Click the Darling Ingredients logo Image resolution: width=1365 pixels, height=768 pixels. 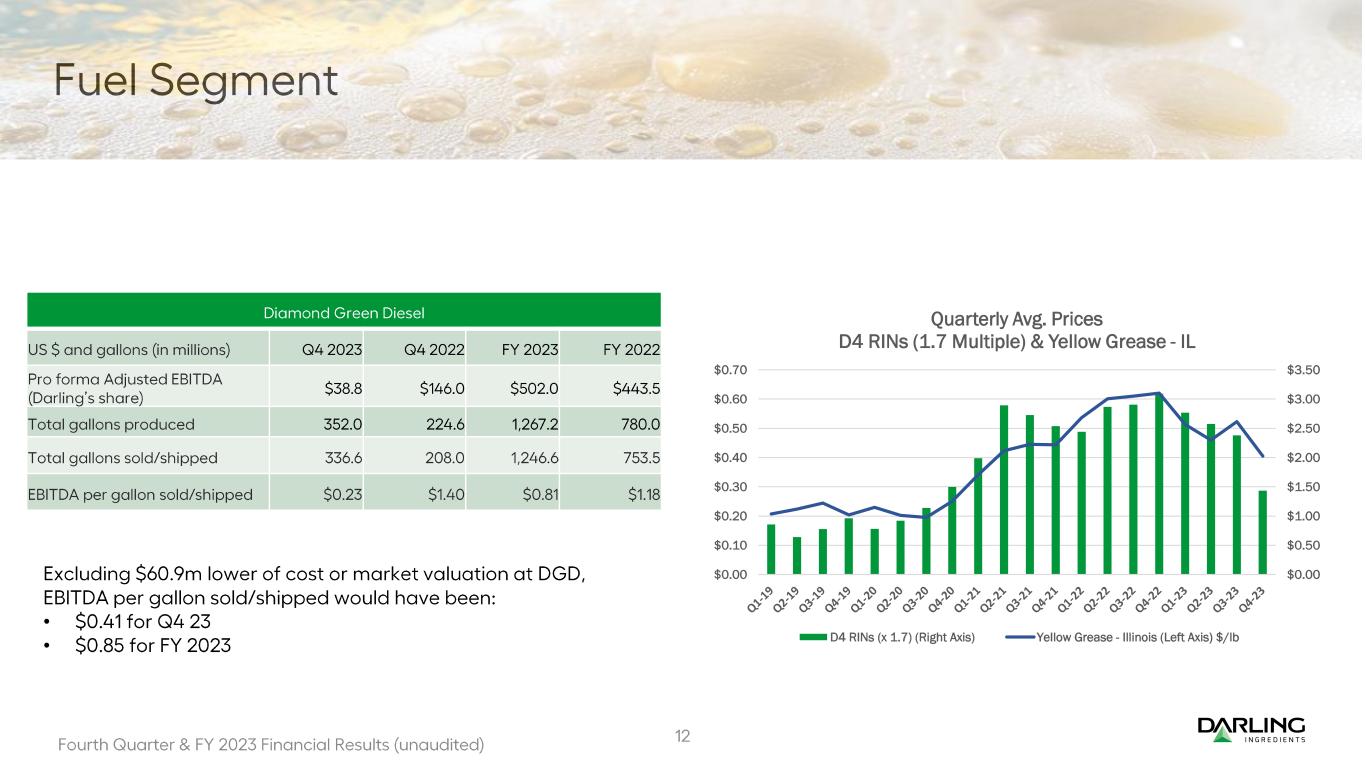point(1250,730)
